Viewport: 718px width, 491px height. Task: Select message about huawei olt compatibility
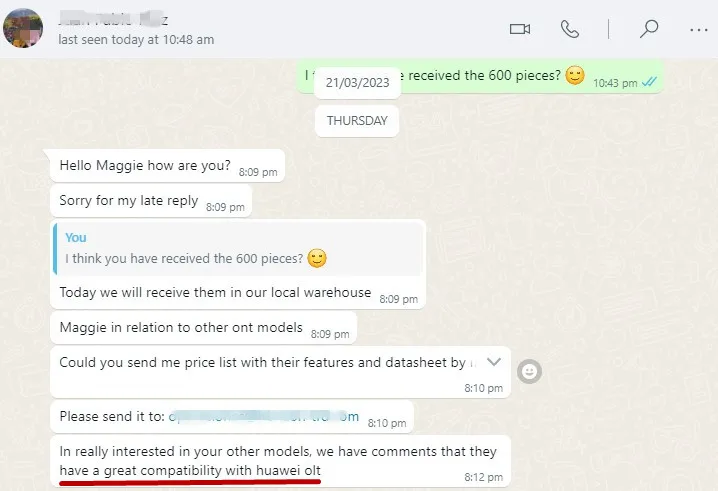[x=280, y=461]
